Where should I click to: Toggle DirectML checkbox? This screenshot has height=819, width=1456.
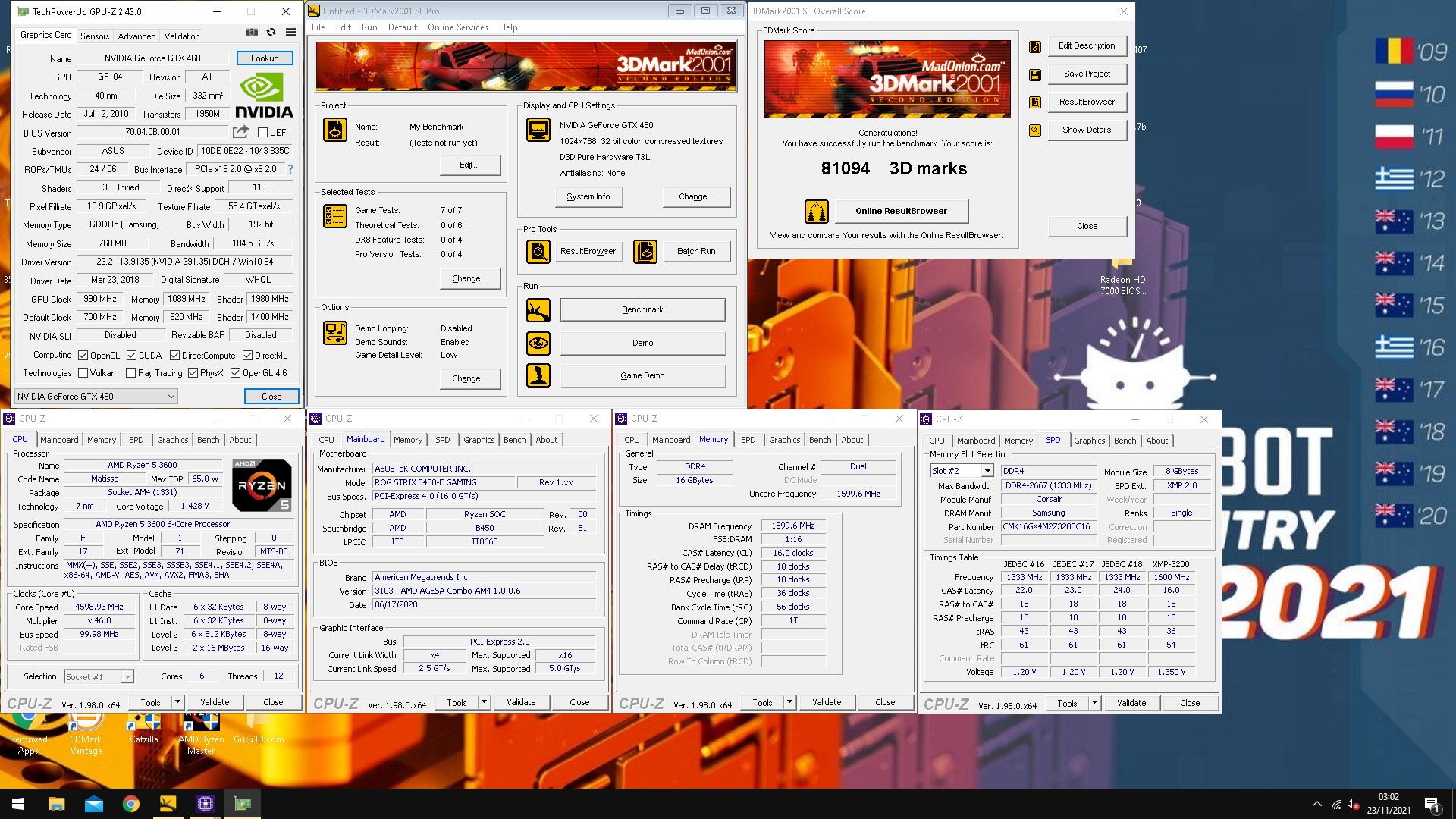tap(248, 355)
